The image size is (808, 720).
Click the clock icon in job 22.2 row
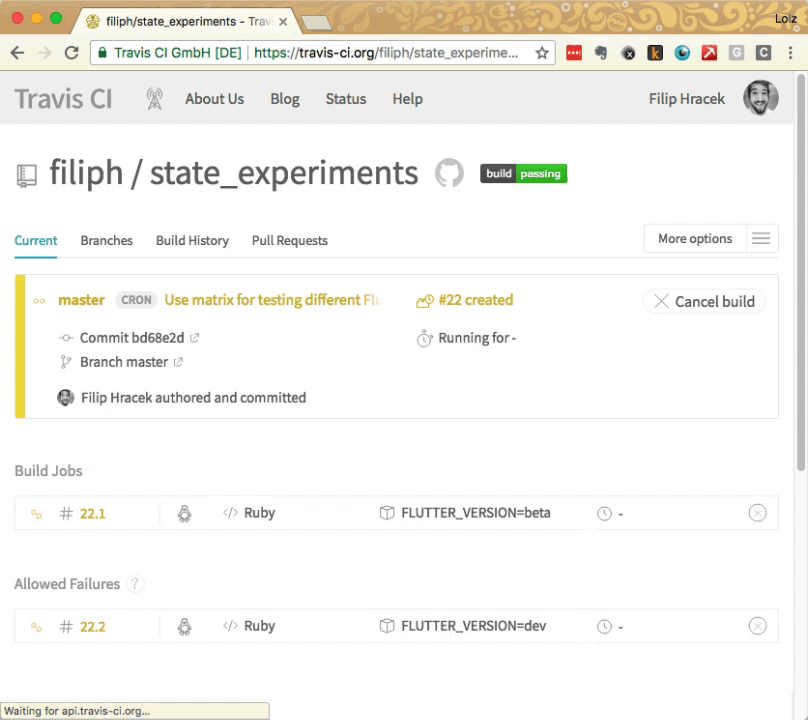tap(604, 627)
